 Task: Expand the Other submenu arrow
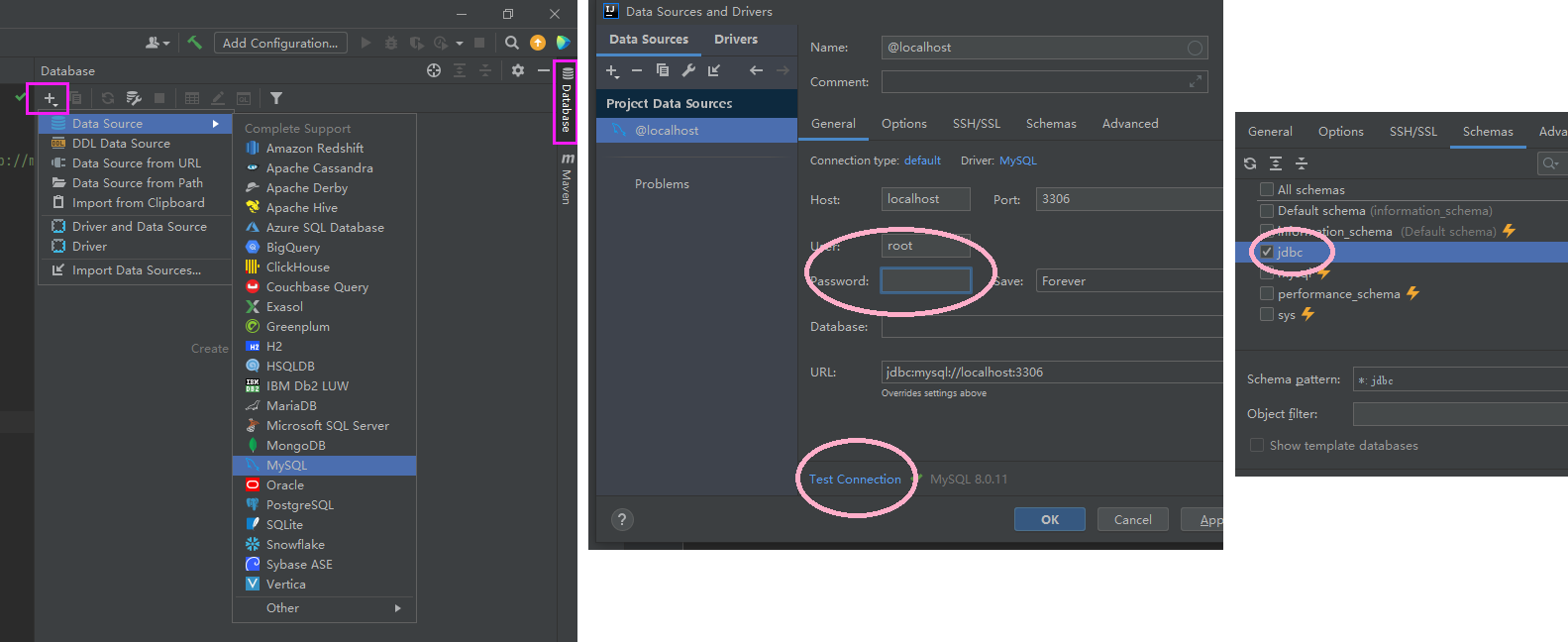tap(397, 608)
